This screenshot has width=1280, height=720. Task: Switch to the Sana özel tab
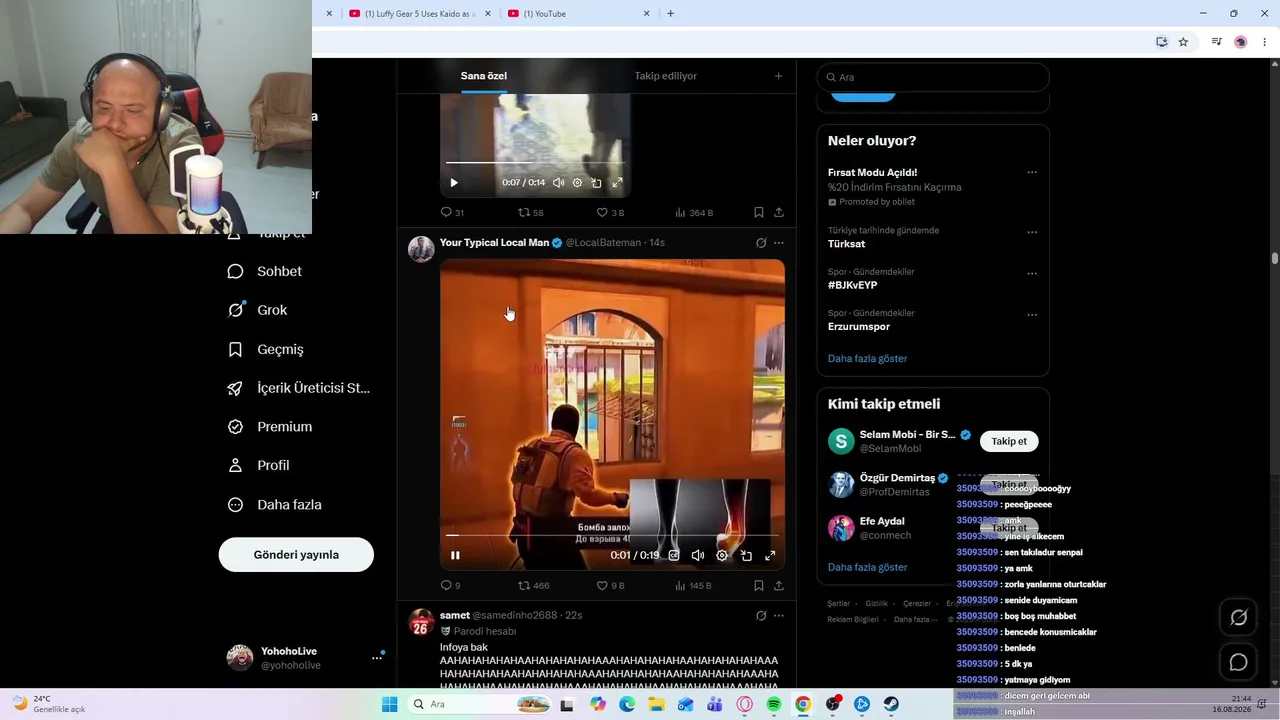point(484,76)
